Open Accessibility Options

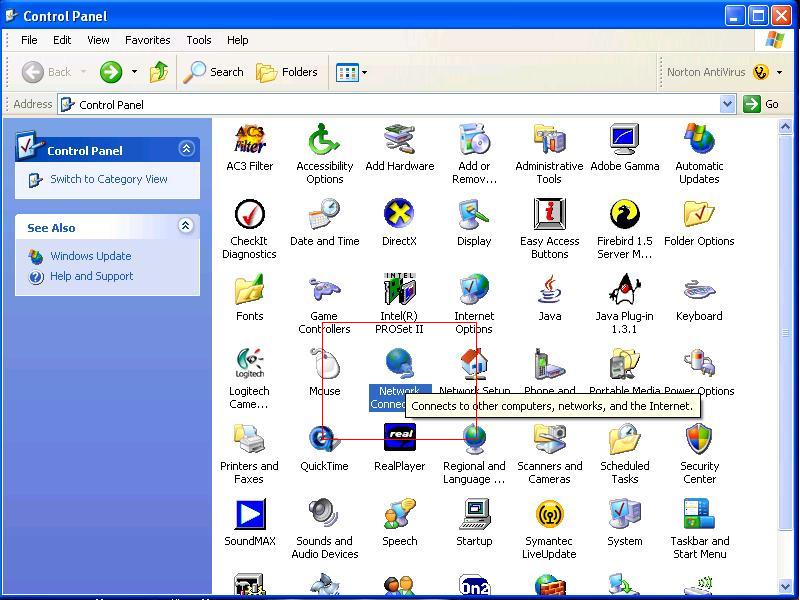324,139
